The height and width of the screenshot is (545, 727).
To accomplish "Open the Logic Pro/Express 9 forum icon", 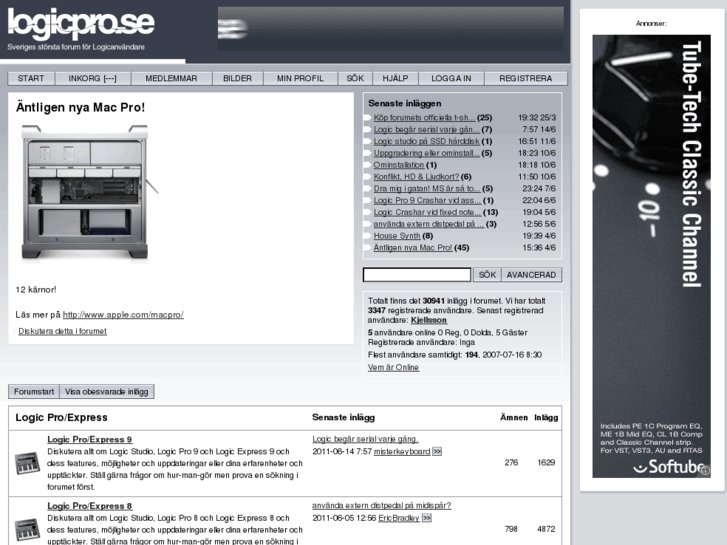I will pyautogui.click(x=27, y=463).
